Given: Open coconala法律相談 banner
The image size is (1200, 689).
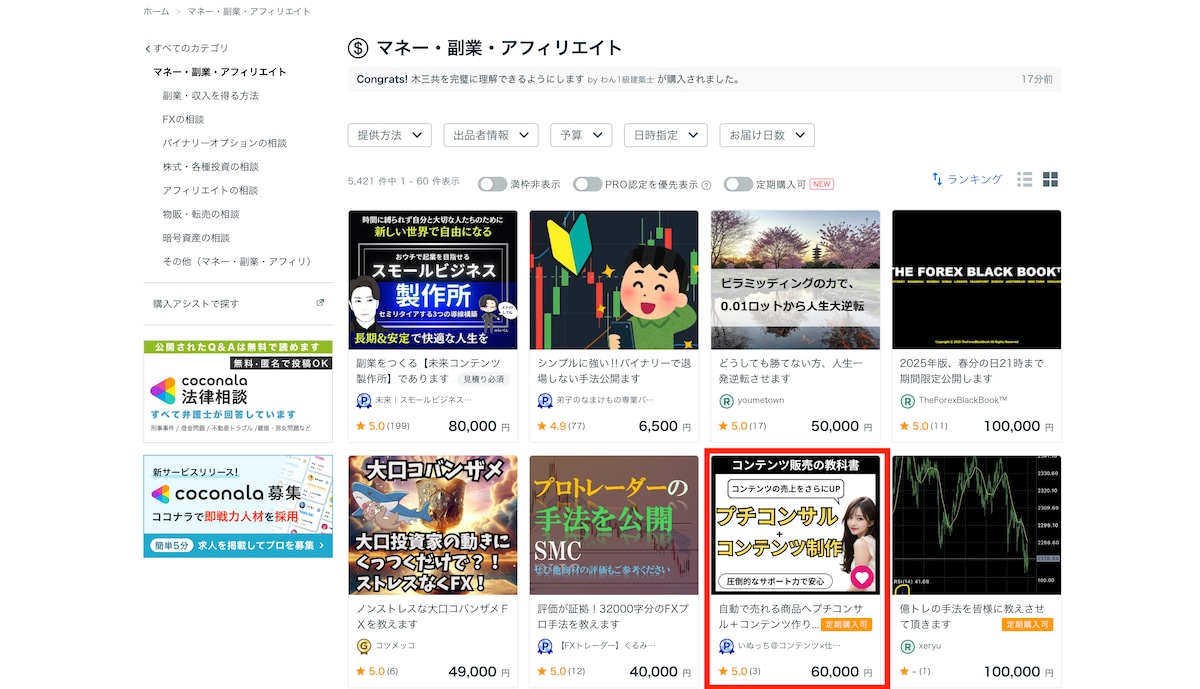Looking at the screenshot, I should (x=238, y=389).
